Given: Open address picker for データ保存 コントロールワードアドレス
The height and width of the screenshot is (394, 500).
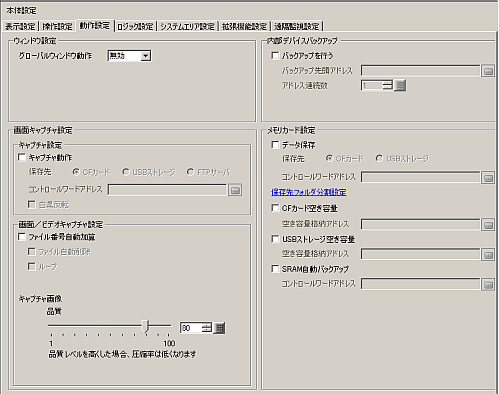Looking at the screenshot, I should pyautogui.click(x=488, y=178).
